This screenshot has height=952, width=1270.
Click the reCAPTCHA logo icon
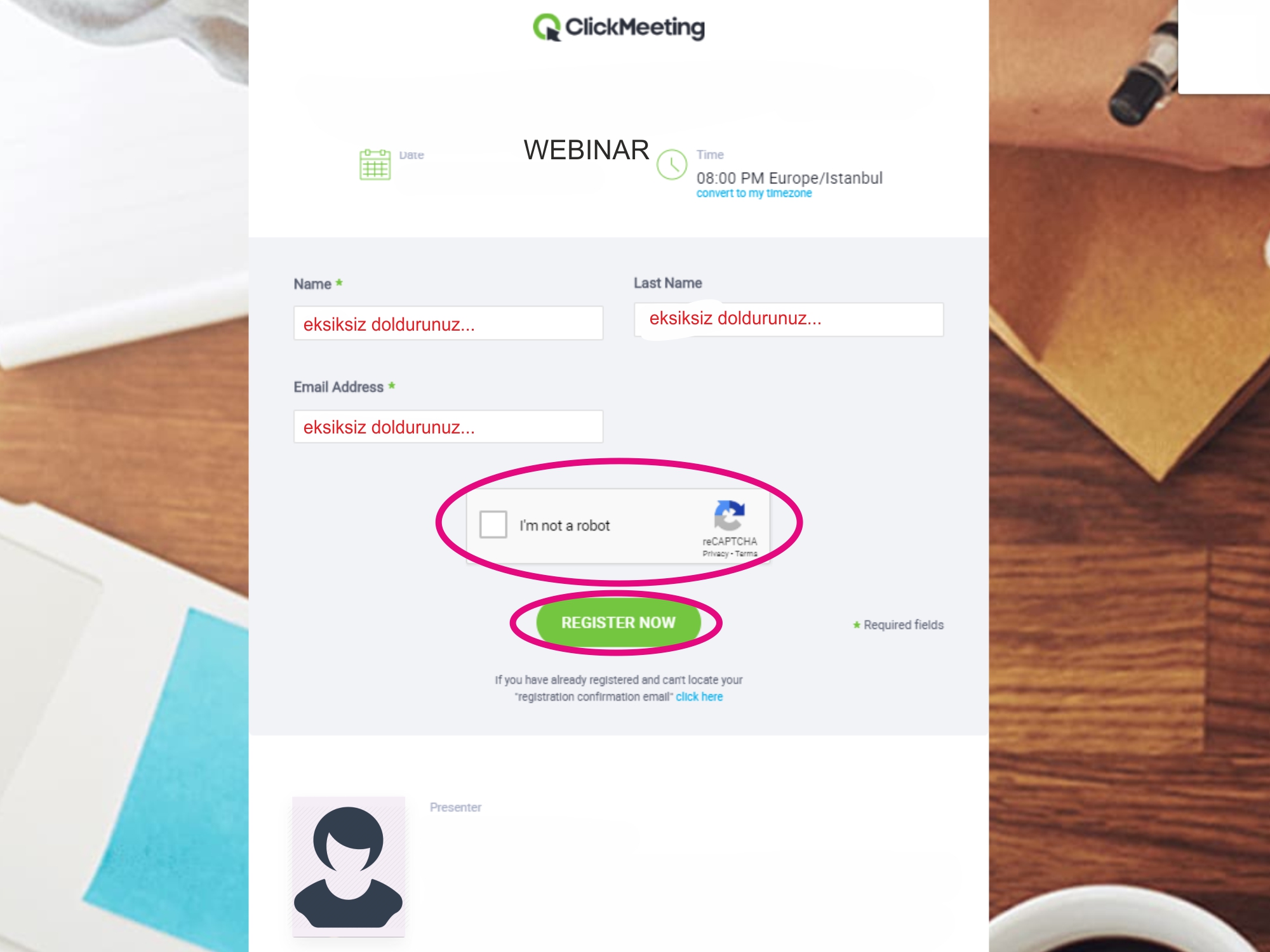pyautogui.click(x=729, y=515)
